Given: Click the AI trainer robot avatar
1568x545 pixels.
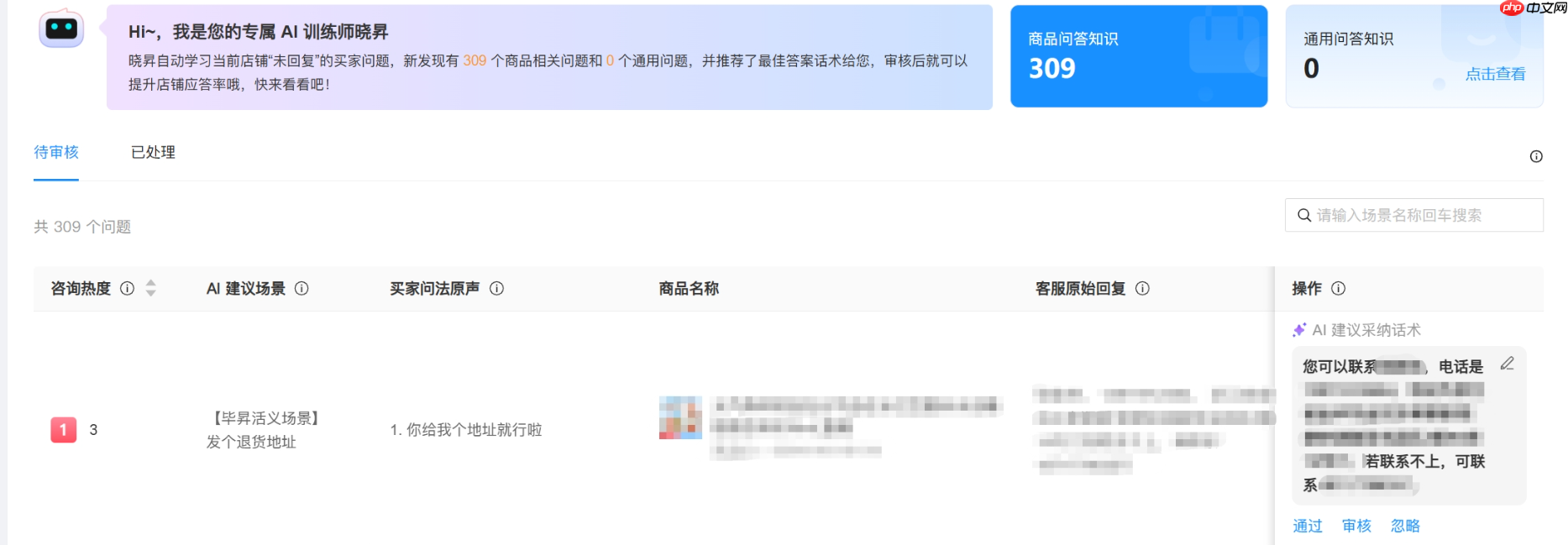Looking at the screenshot, I should 61,29.
